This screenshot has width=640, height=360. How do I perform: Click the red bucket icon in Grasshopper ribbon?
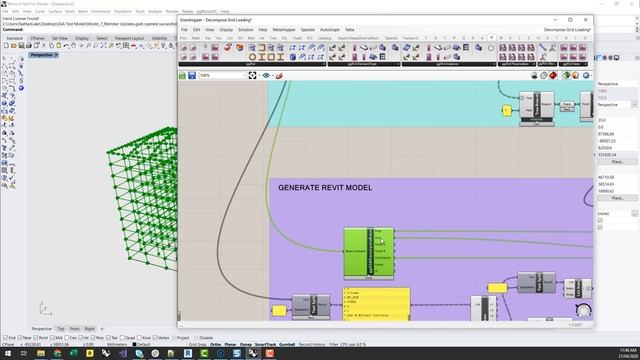228,48
